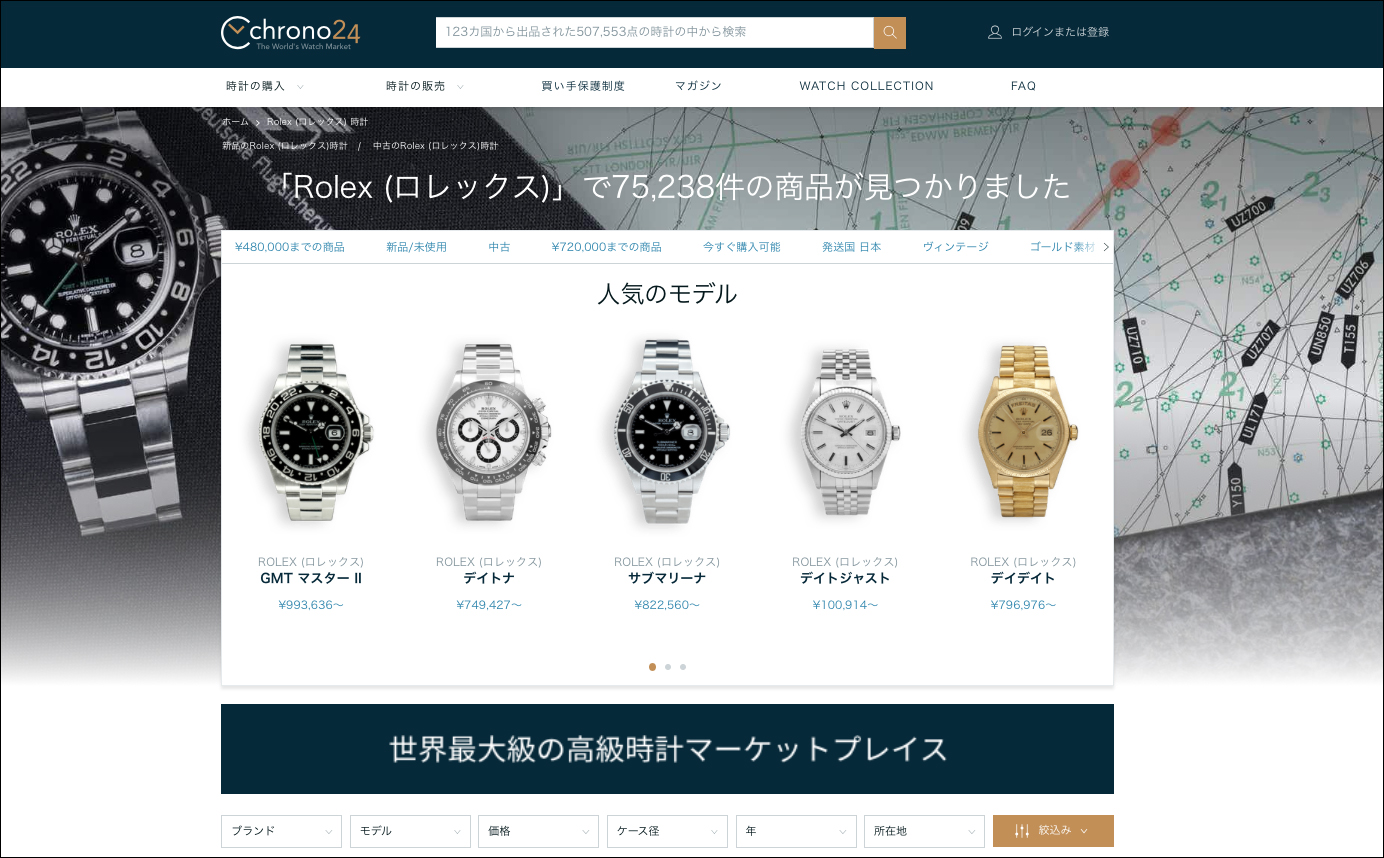Screen dimensions: 1384x858
Task: Open the WATCH COLLECTION menu item
Action: click(866, 86)
